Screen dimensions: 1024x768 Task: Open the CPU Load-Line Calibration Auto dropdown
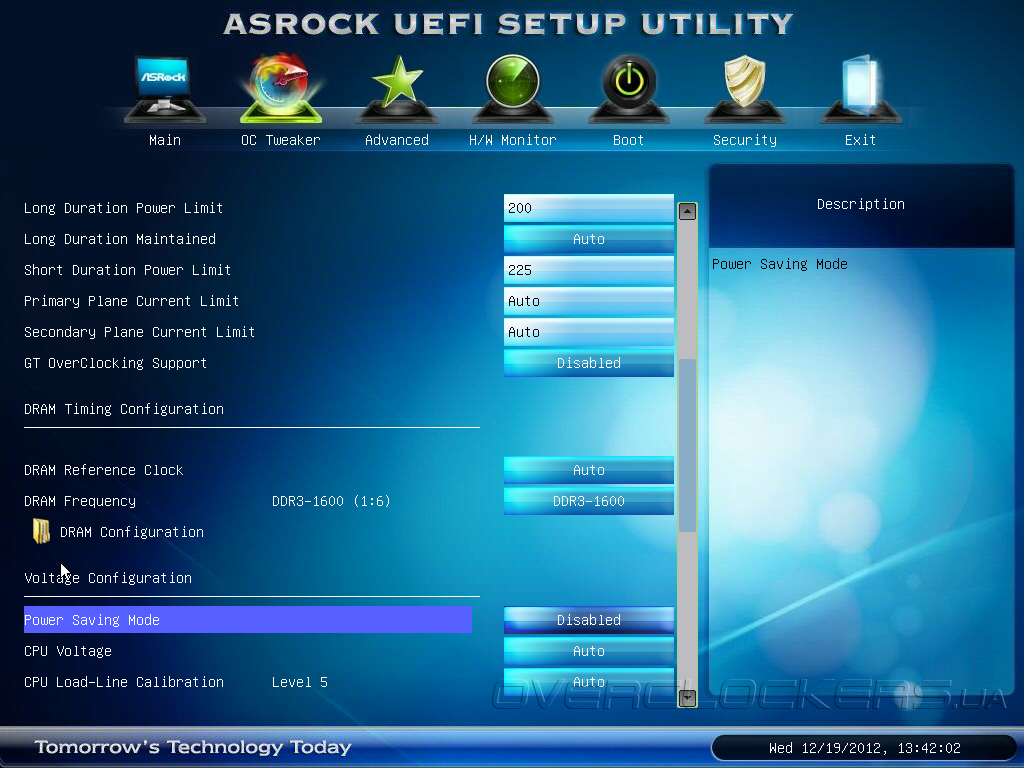click(588, 682)
